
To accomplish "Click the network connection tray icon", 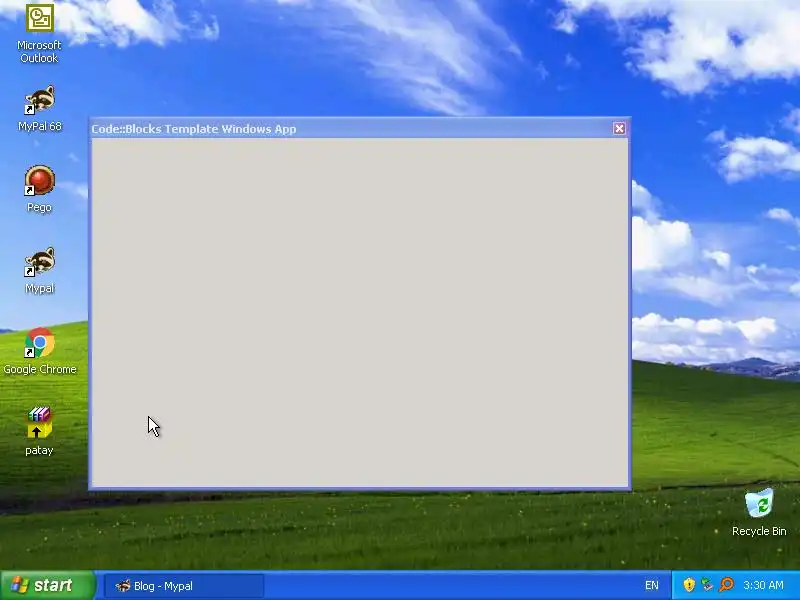I will [x=707, y=585].
